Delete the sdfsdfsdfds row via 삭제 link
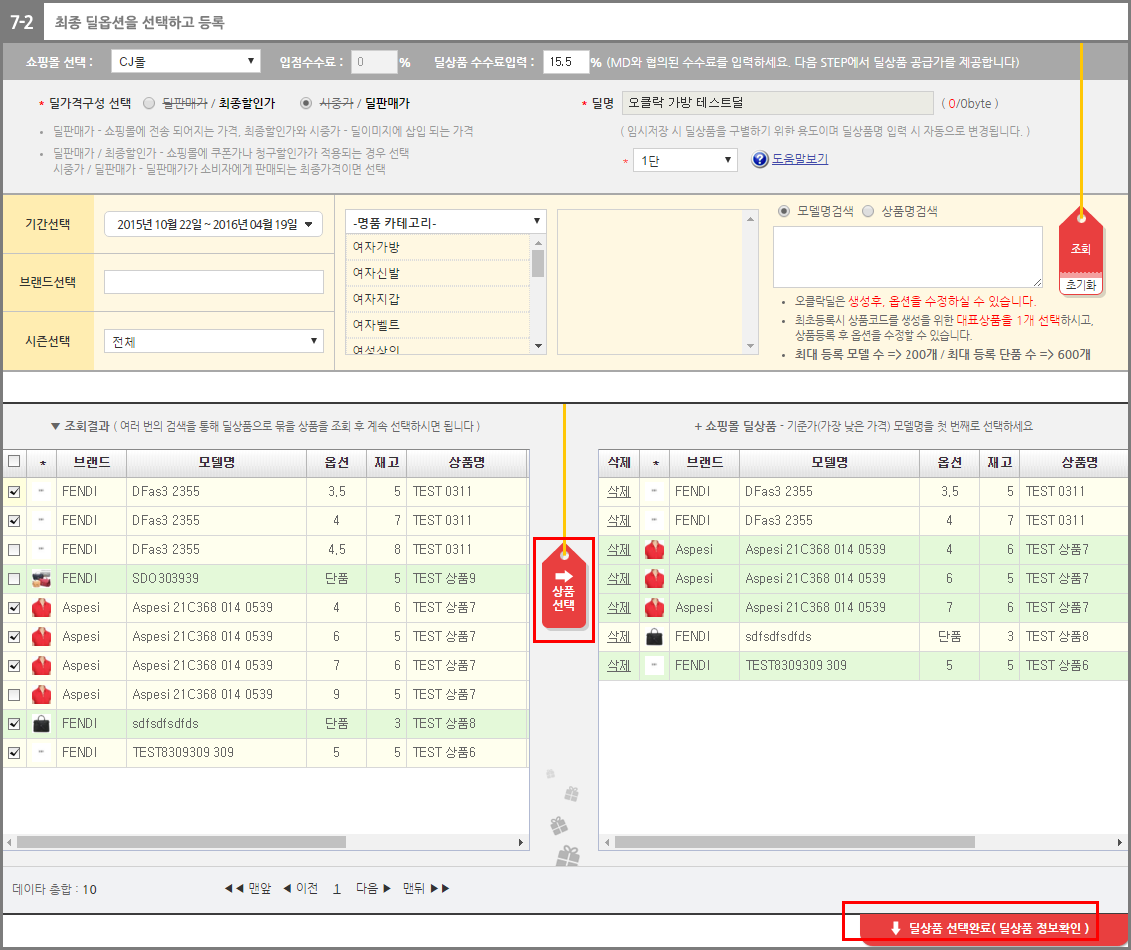Viewport: 1131px width, 950px height. [x=619, y=636]
